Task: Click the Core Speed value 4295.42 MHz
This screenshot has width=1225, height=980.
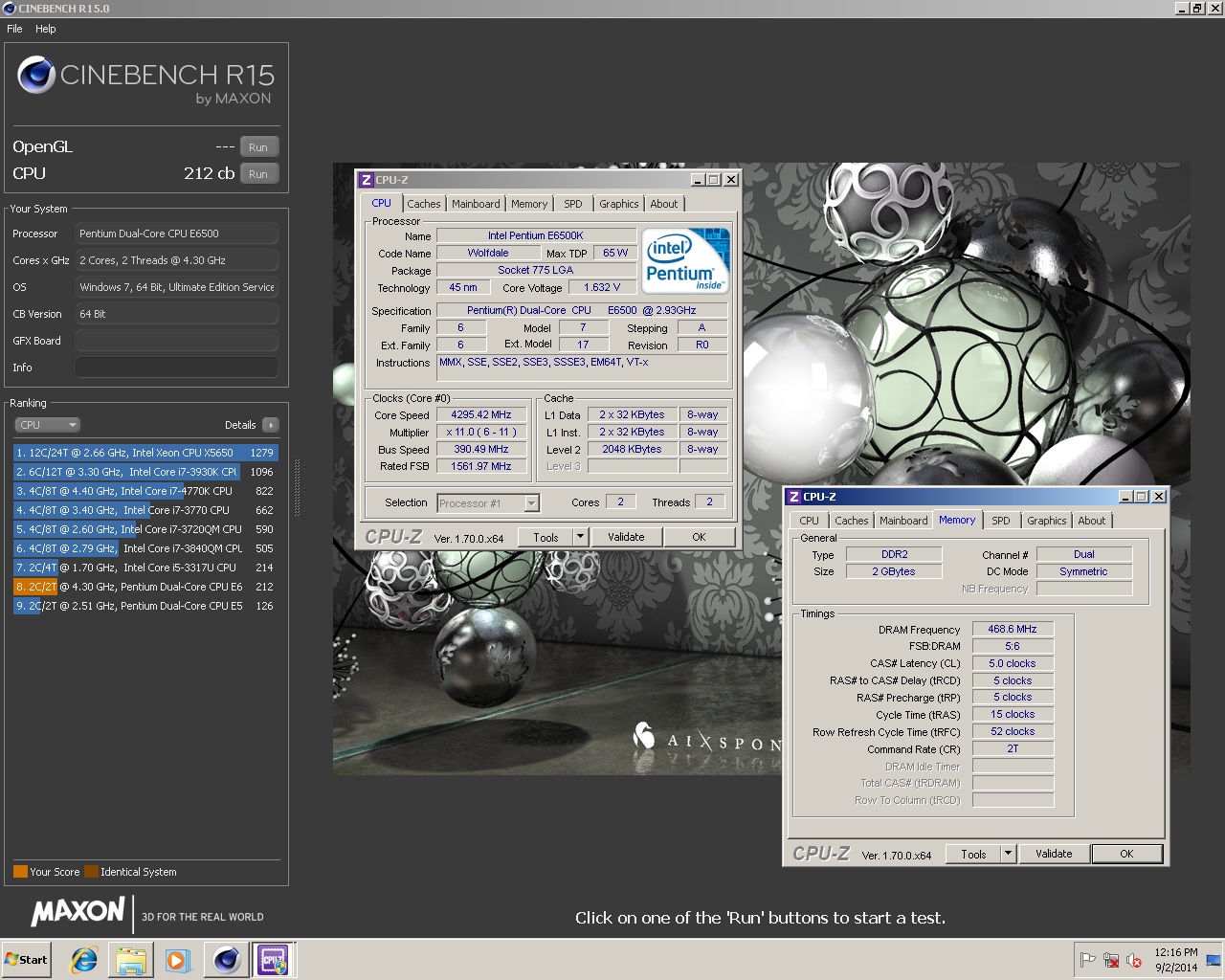Action: tap(481, 414)
